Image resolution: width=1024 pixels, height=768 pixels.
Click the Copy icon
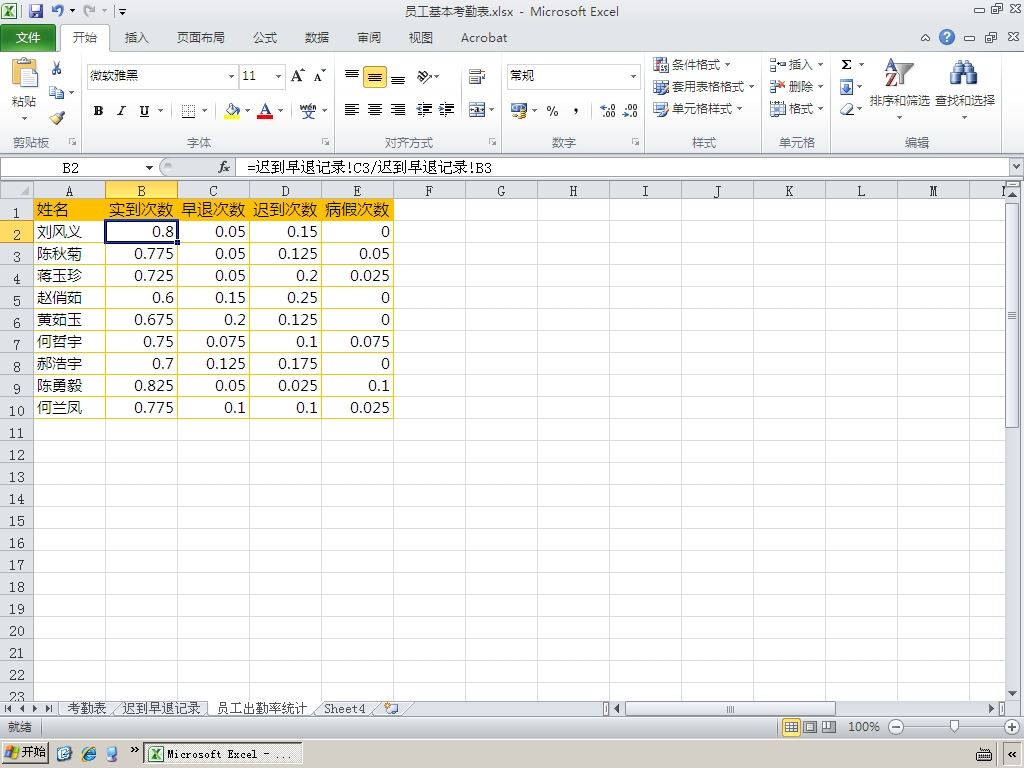[57, 92]
